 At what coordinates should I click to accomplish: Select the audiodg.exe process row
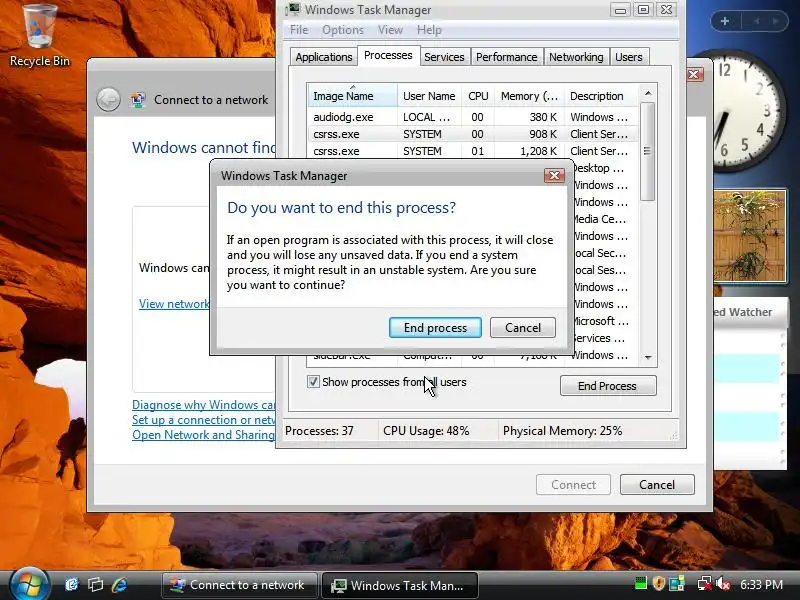(x=473, y=117)
